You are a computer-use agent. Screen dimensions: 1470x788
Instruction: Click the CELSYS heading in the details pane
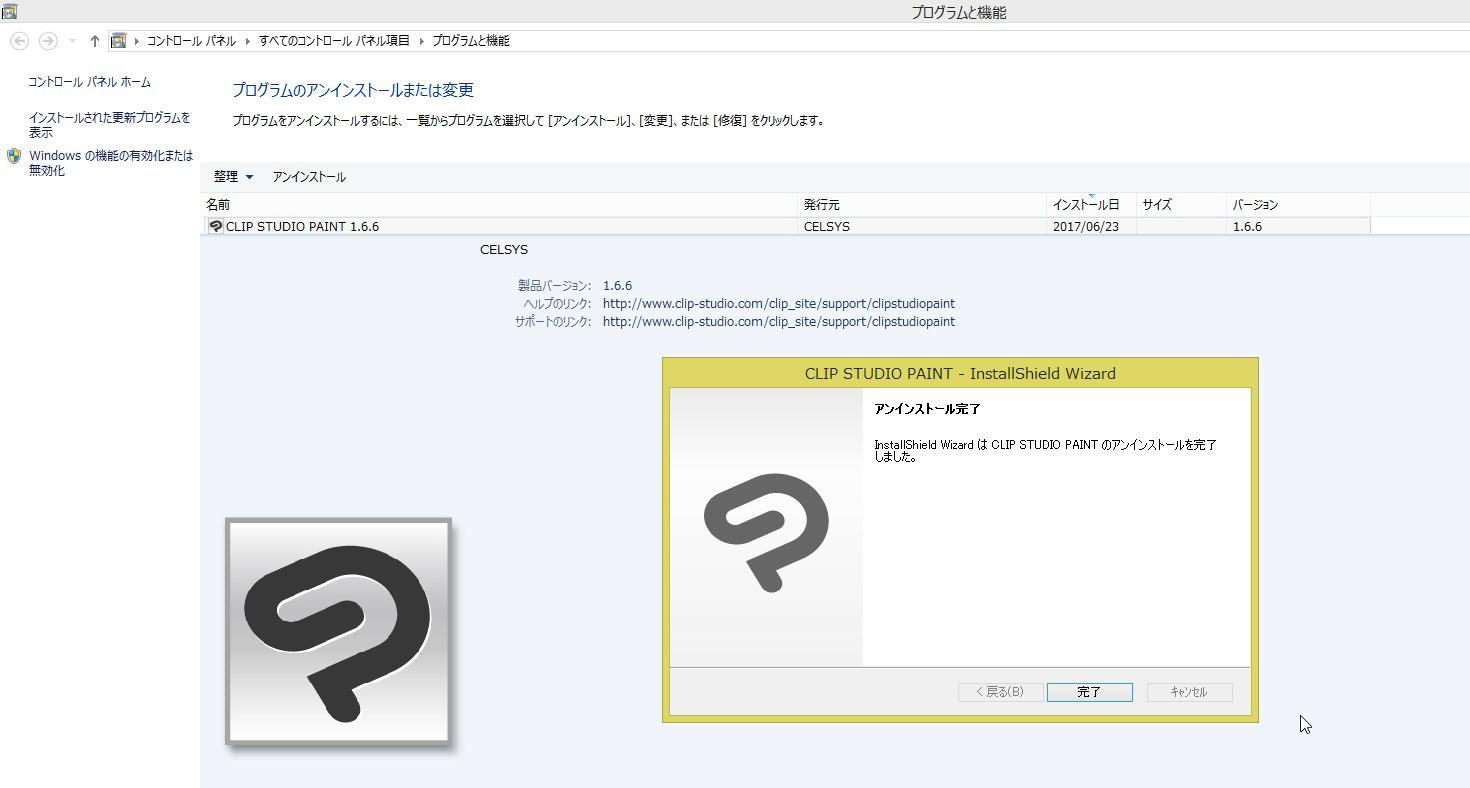coord(504,250)
